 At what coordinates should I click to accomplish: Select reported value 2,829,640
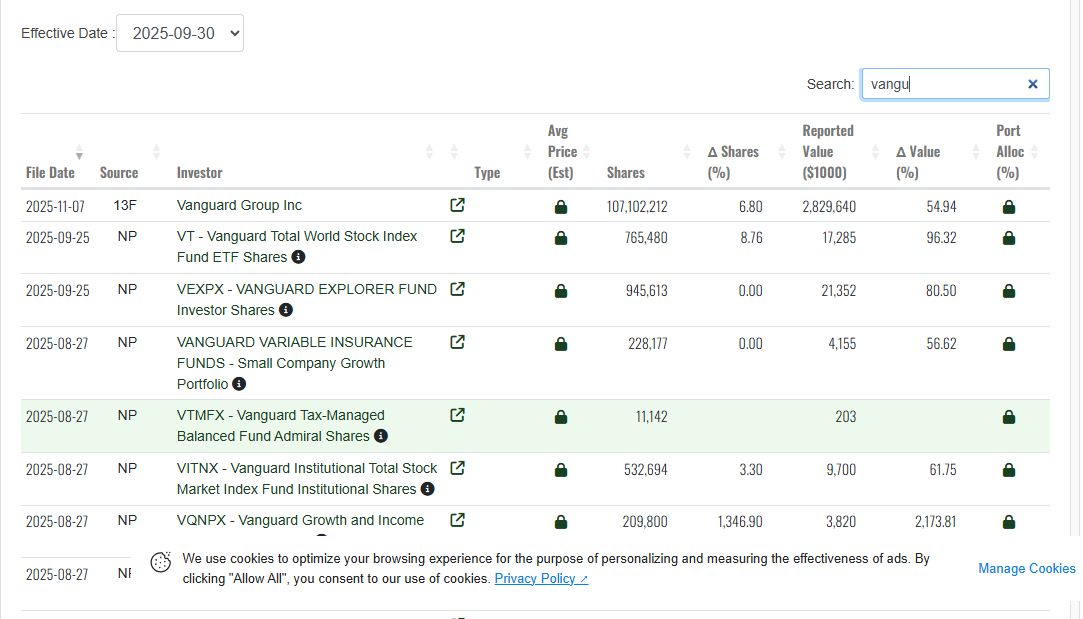click(x=829, y=207)
